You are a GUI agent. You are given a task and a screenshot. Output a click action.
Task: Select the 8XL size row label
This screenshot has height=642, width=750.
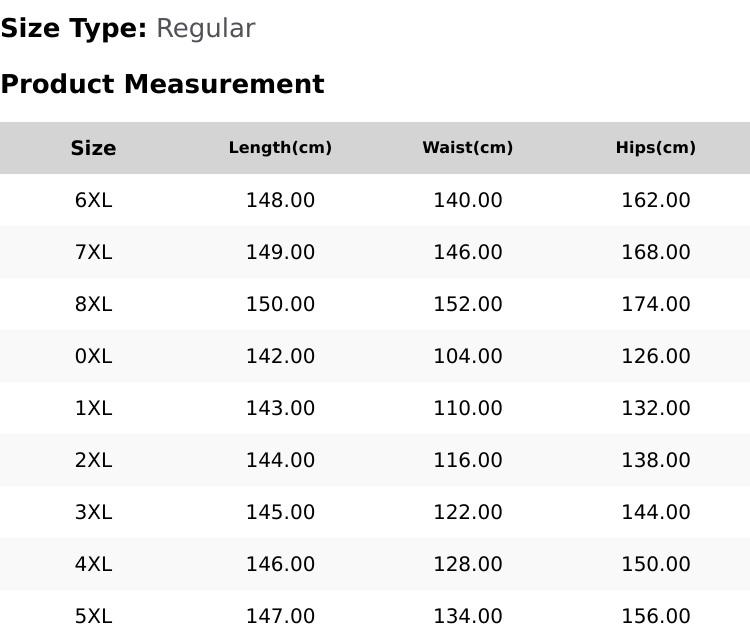(x=93, y=304)
